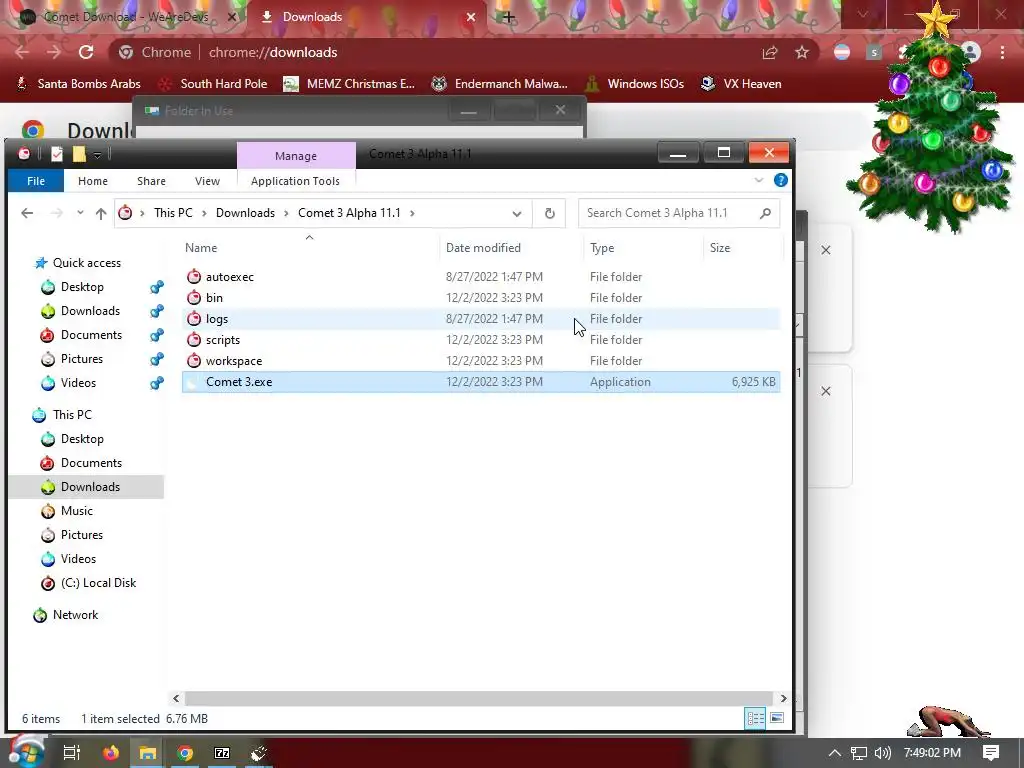Viewport: 1024px width, 768px height.
Task: Open recent locations dropdown arrow
Action: click(x=80, y=213)
